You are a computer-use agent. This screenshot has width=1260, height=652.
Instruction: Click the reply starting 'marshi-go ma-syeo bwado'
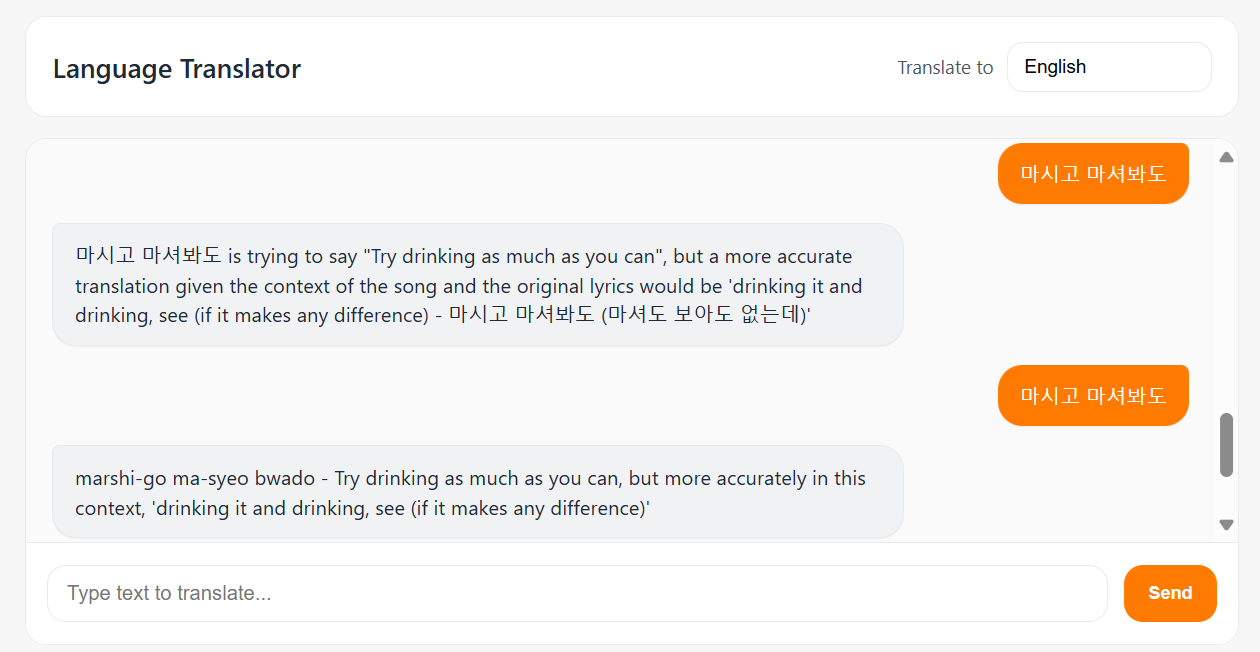(x=477, y=492)
